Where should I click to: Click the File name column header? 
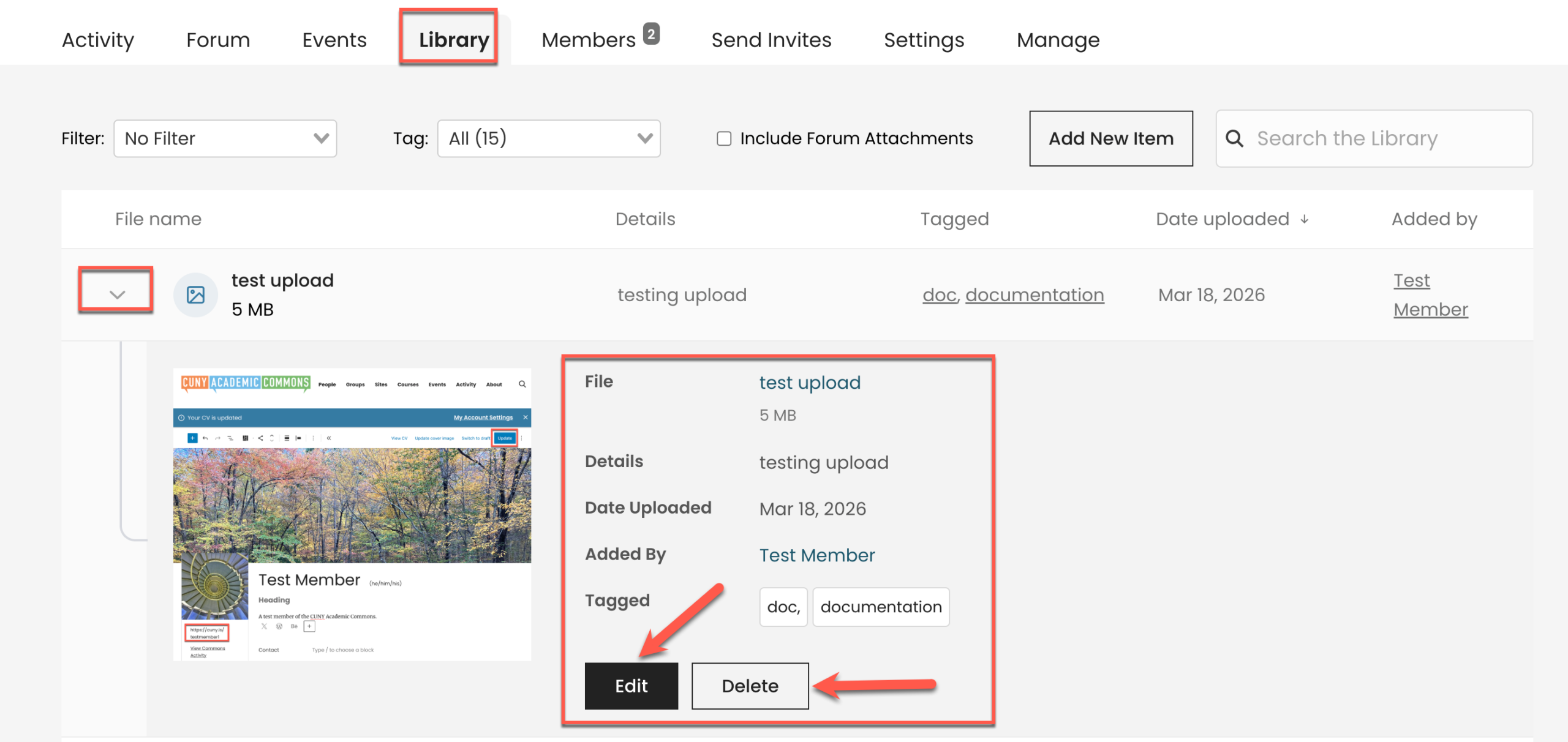pos(158,219)
